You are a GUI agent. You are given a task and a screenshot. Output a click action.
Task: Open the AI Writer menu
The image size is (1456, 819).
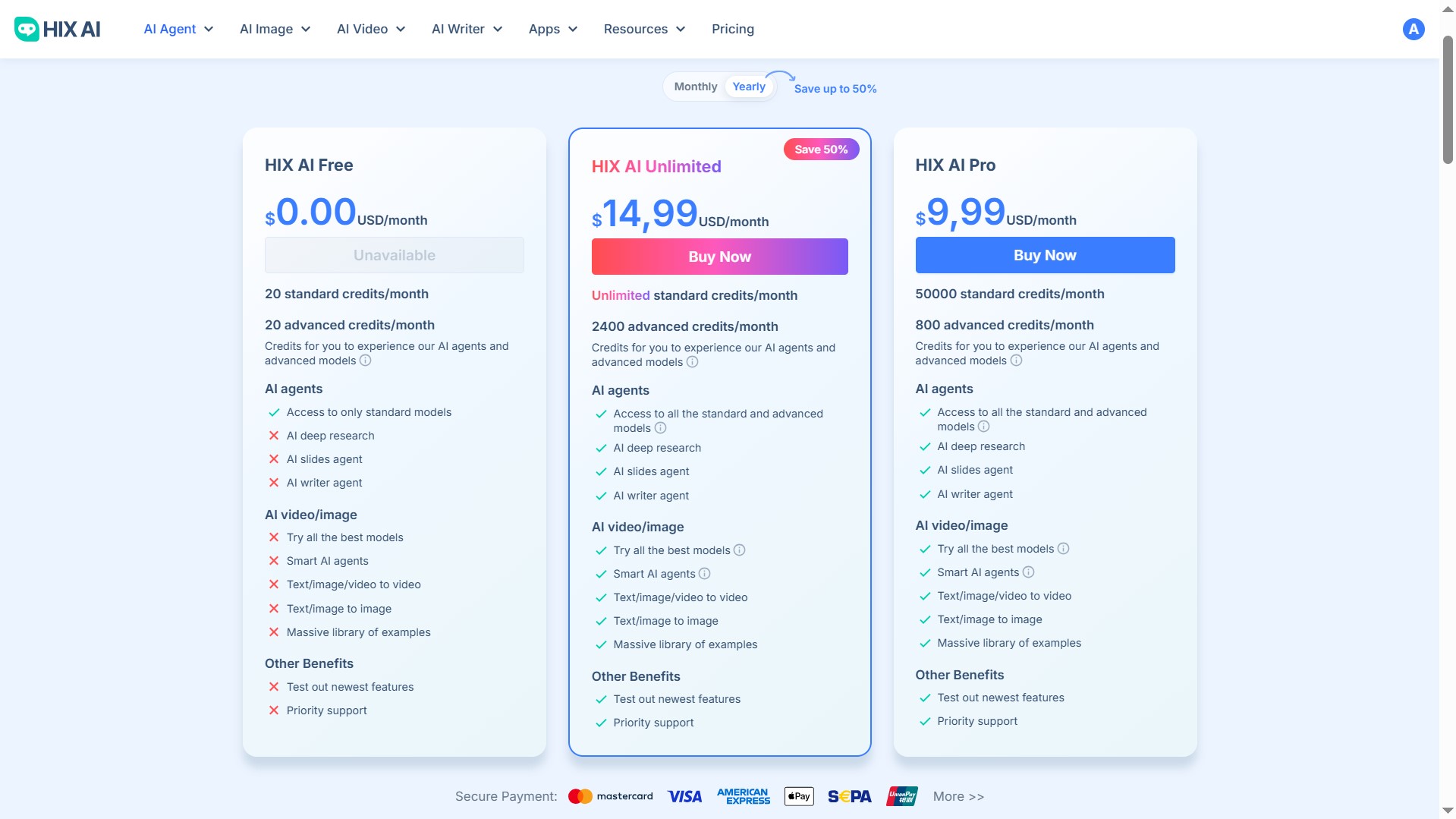click(467, 29)
